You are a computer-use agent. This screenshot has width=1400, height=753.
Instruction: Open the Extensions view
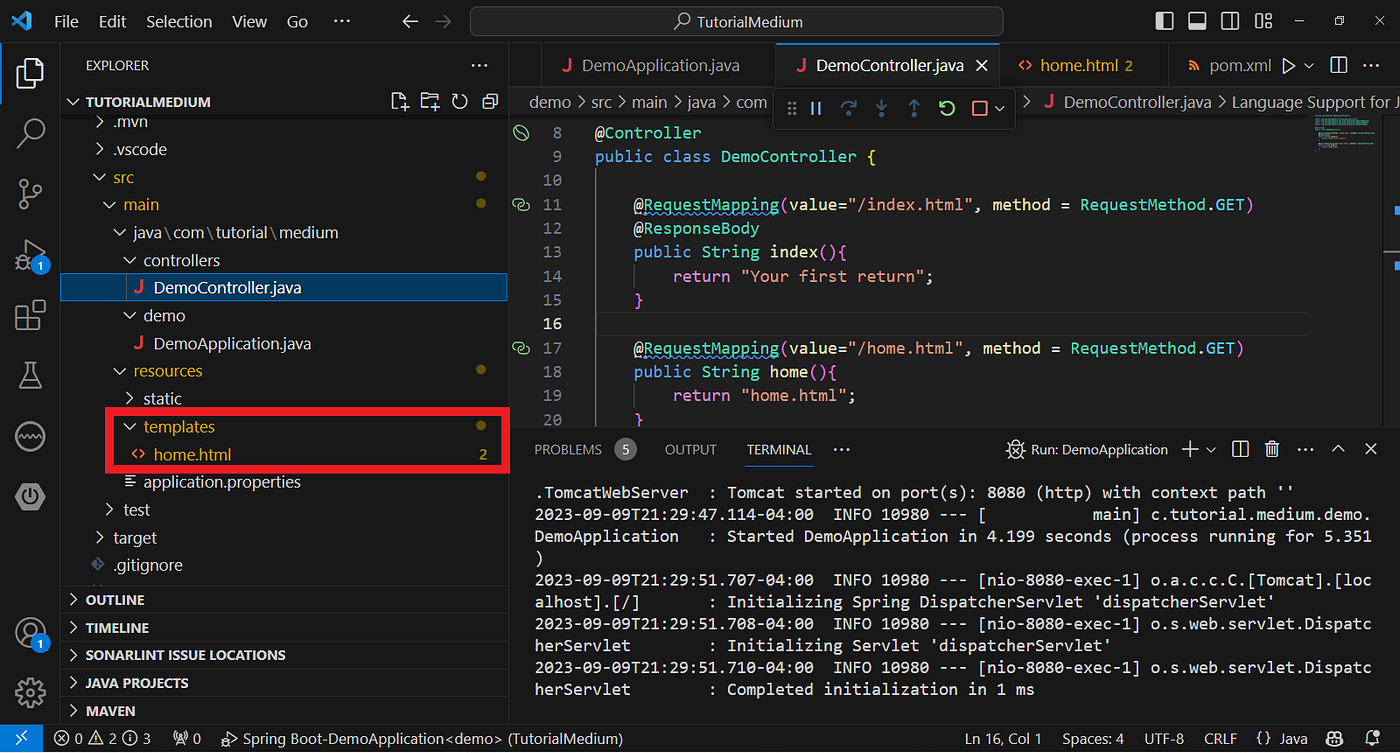(x=30, y=316)
